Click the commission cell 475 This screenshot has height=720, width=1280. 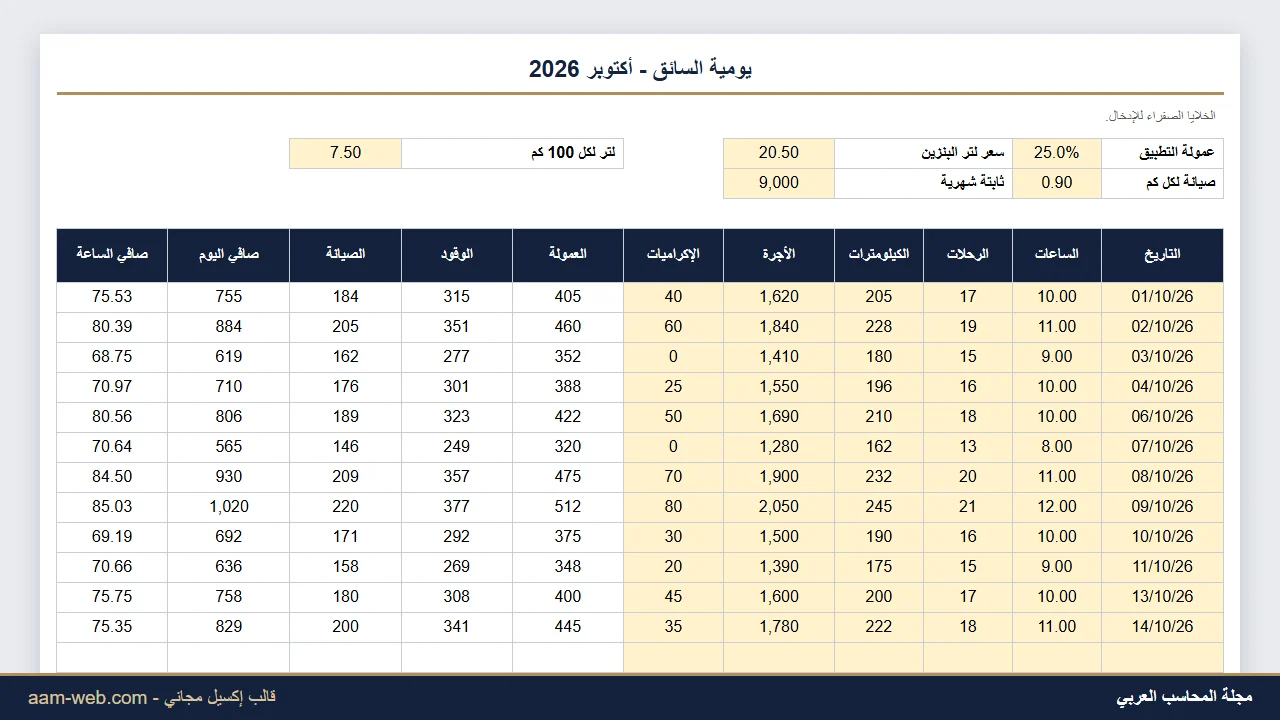click(x=568, y=477)
